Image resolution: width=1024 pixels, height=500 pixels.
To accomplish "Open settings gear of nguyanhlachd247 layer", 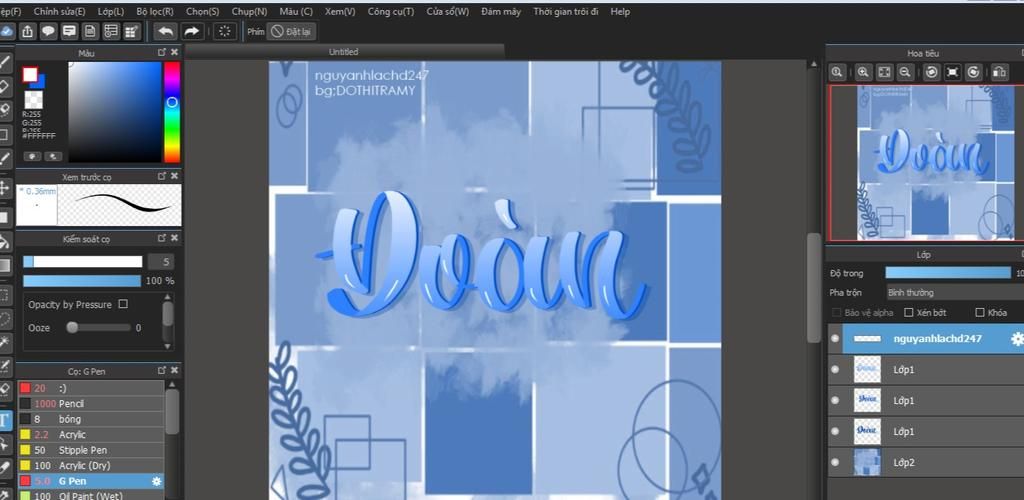I will (1017, 339).
